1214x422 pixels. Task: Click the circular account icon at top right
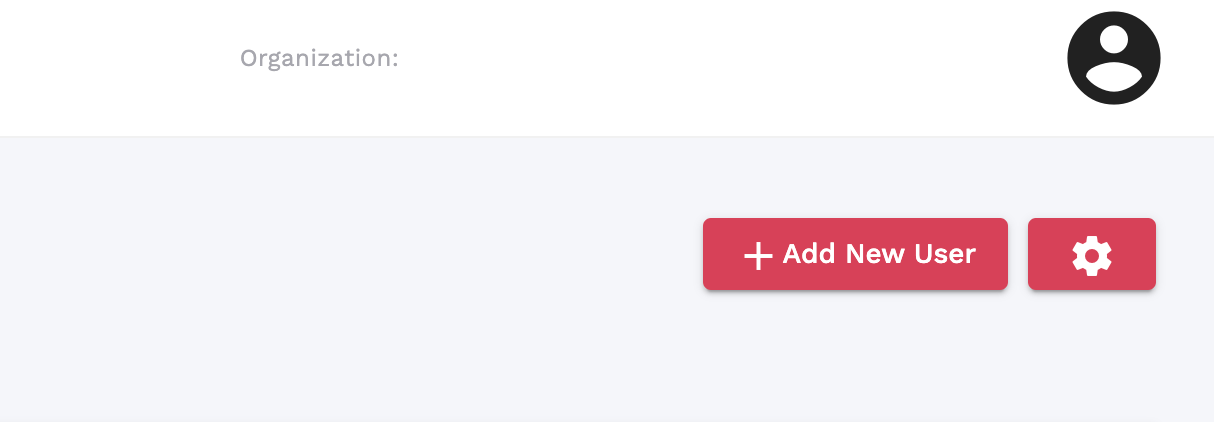(x=1114, y=58)
